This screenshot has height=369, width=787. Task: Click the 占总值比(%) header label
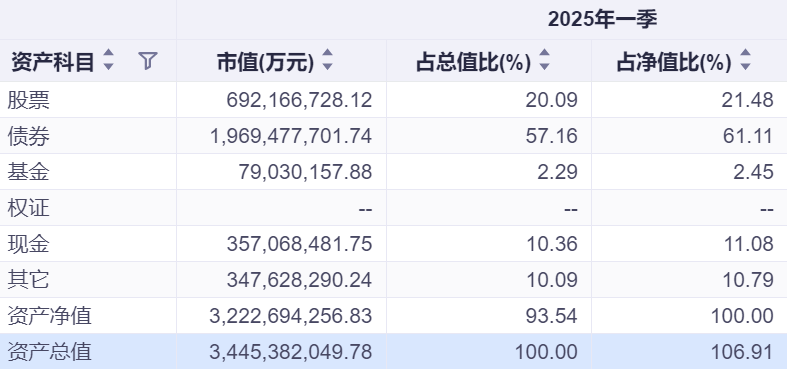pos(473,62)
